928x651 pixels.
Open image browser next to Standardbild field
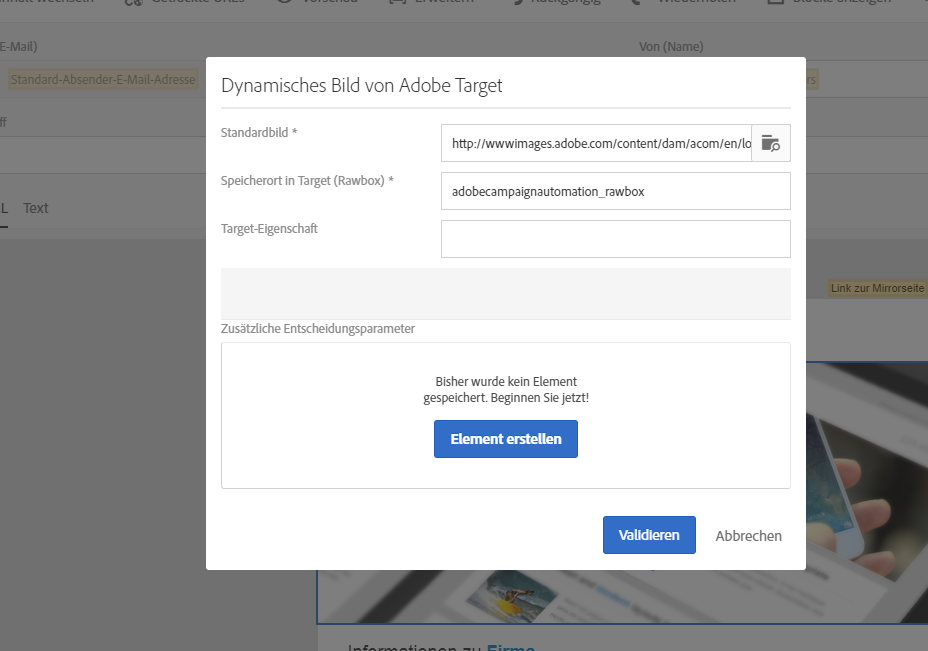771,143
